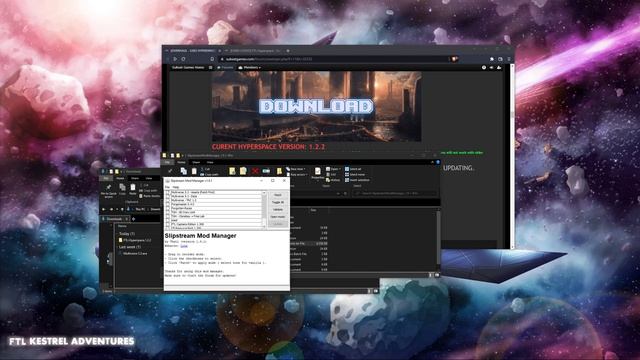Open File menu in Slipstream Mod Manager
This screenshot has width=640, height=360.
[167, 187]
